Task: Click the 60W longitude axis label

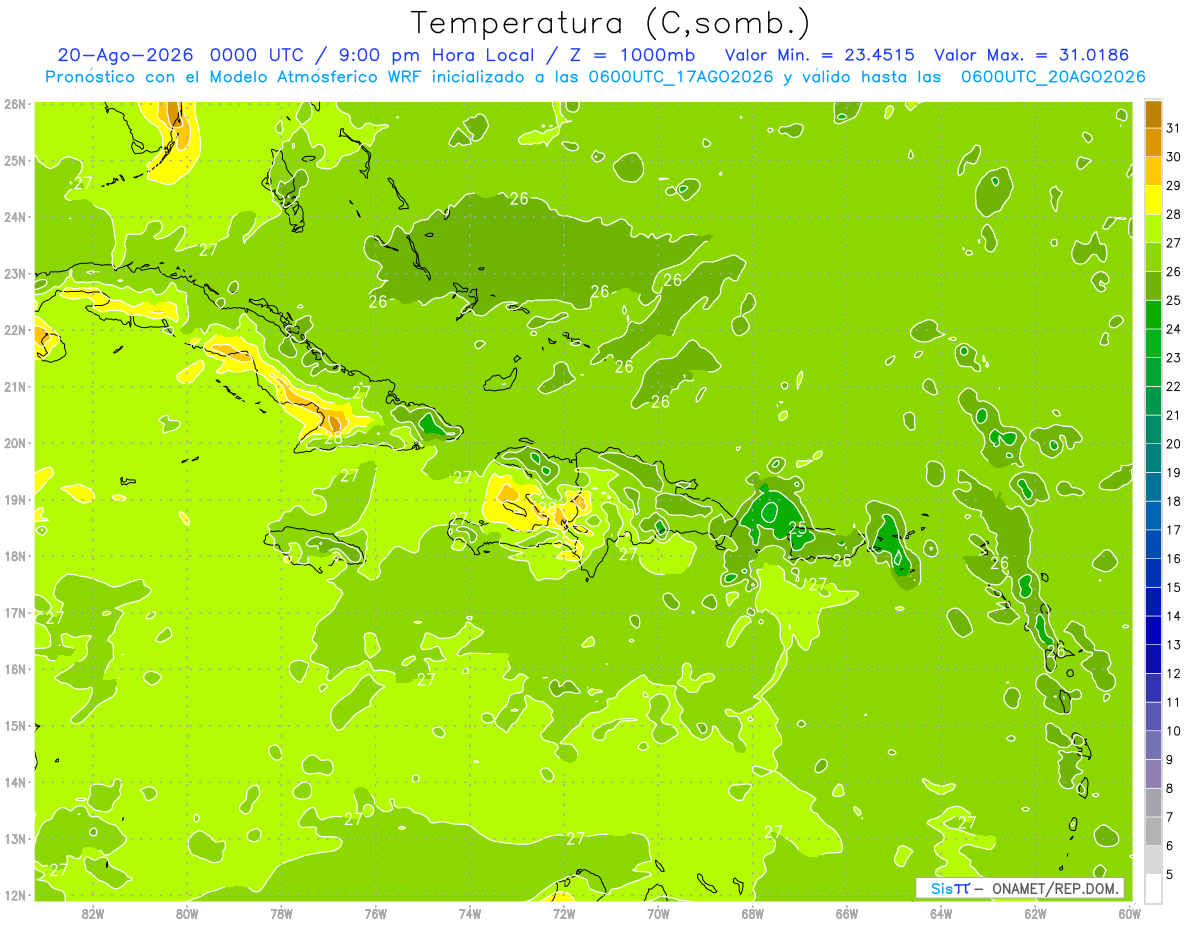Action: (1129, 913)
